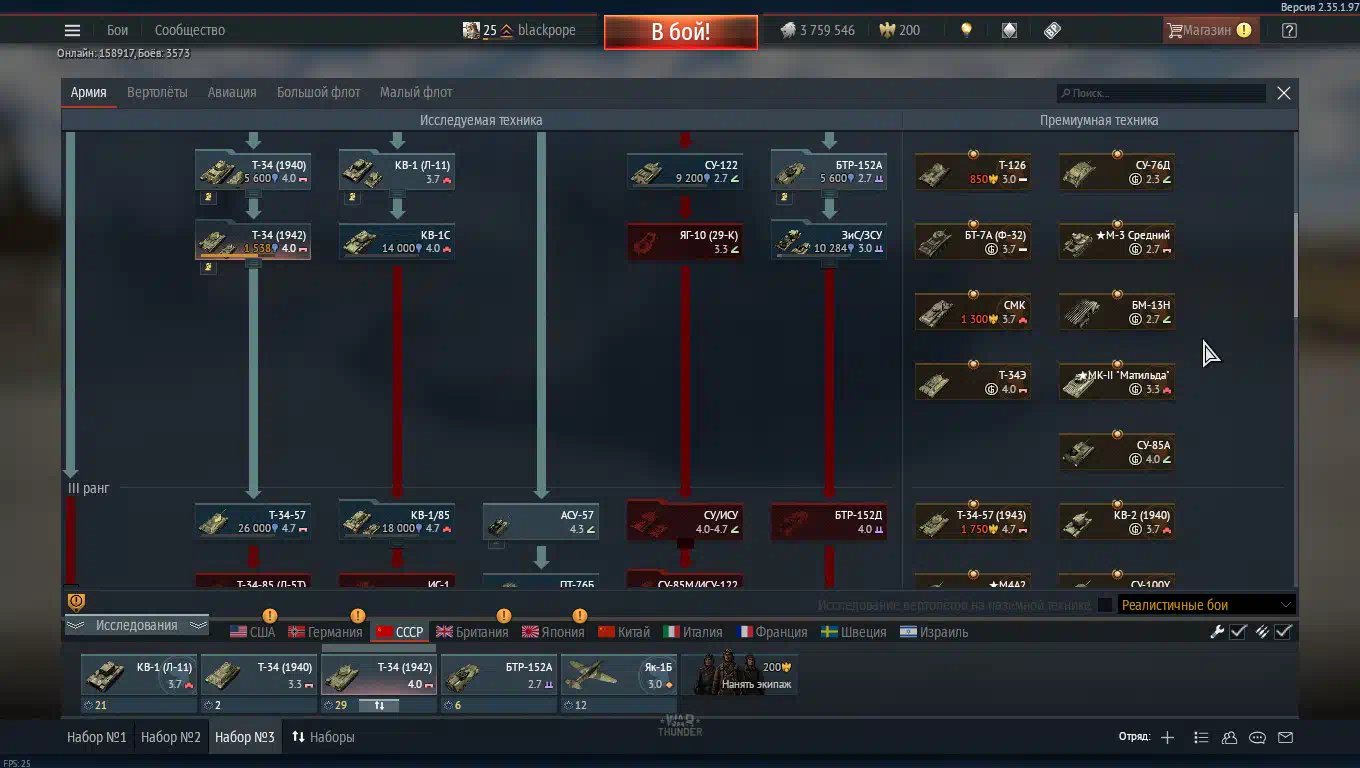
Task: Select premium СУ-76Д vehicle
Action: pos(1117,171)
